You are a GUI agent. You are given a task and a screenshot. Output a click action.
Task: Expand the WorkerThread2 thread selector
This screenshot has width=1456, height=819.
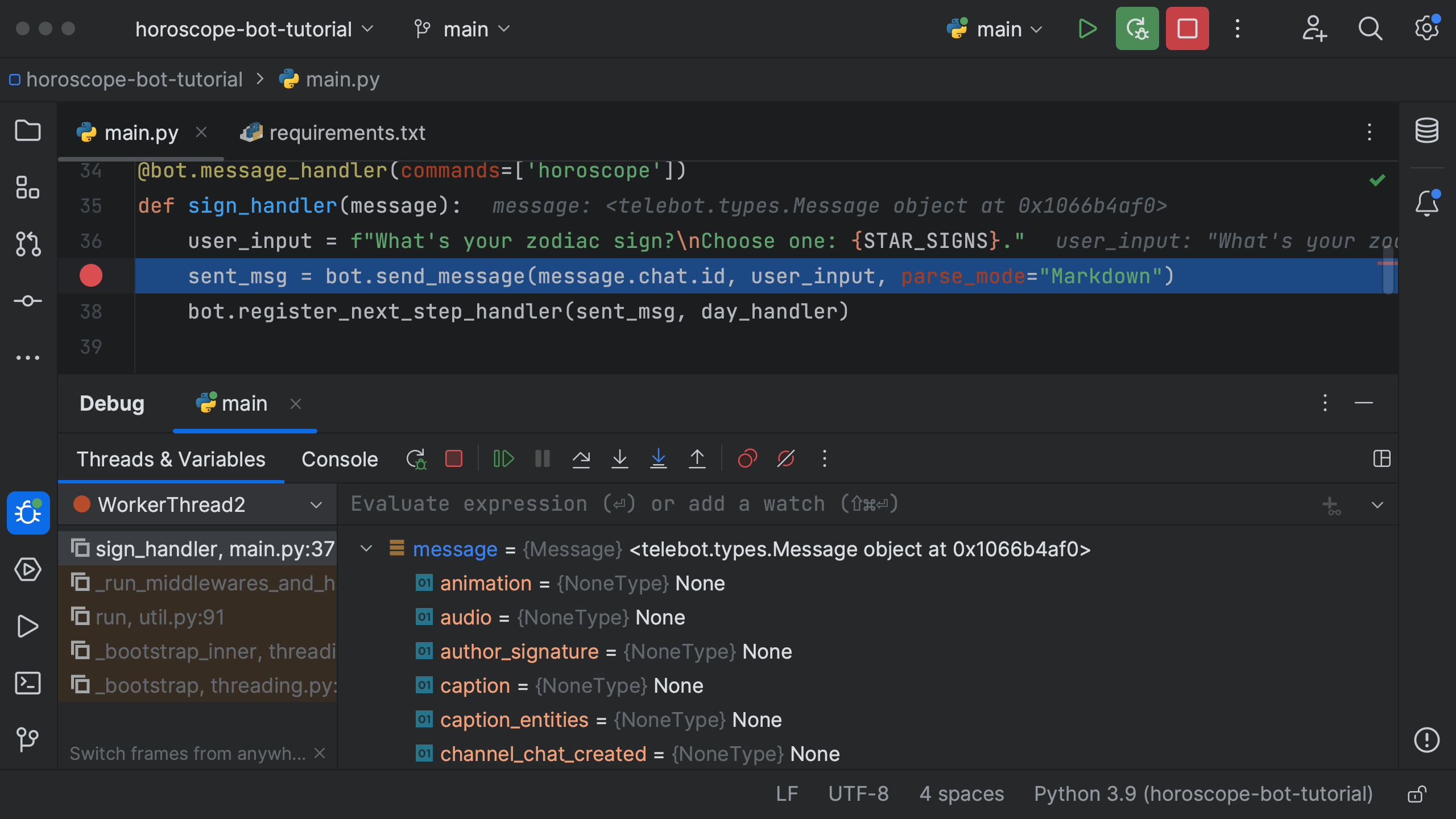[316, 504]
